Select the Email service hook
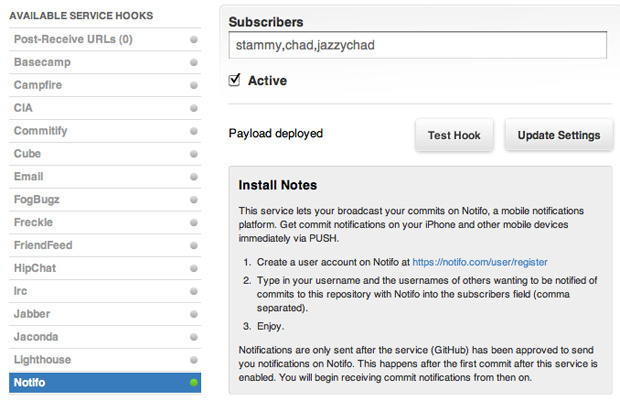Viewport: 620px width, 401px height. click(x=105, y=177)
